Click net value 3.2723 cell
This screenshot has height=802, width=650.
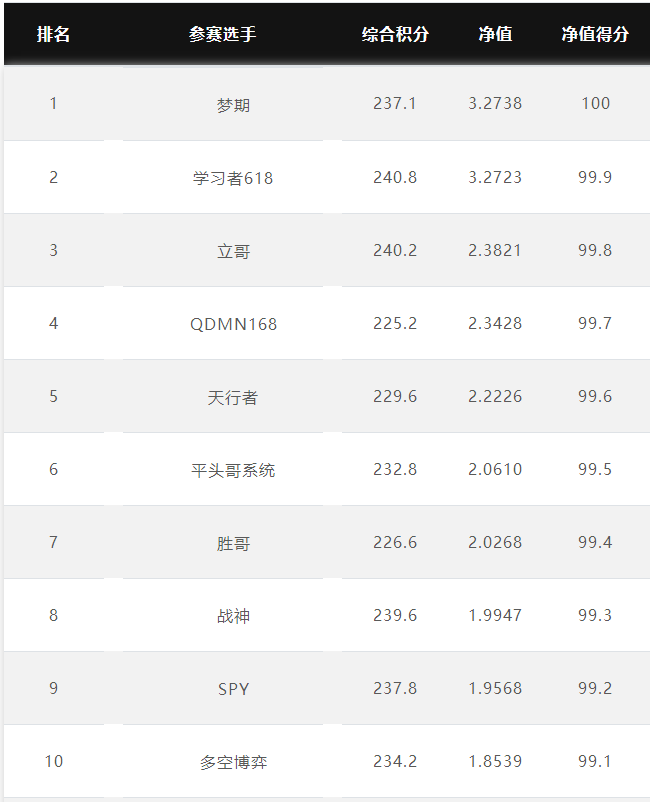[x=495, y=177]
